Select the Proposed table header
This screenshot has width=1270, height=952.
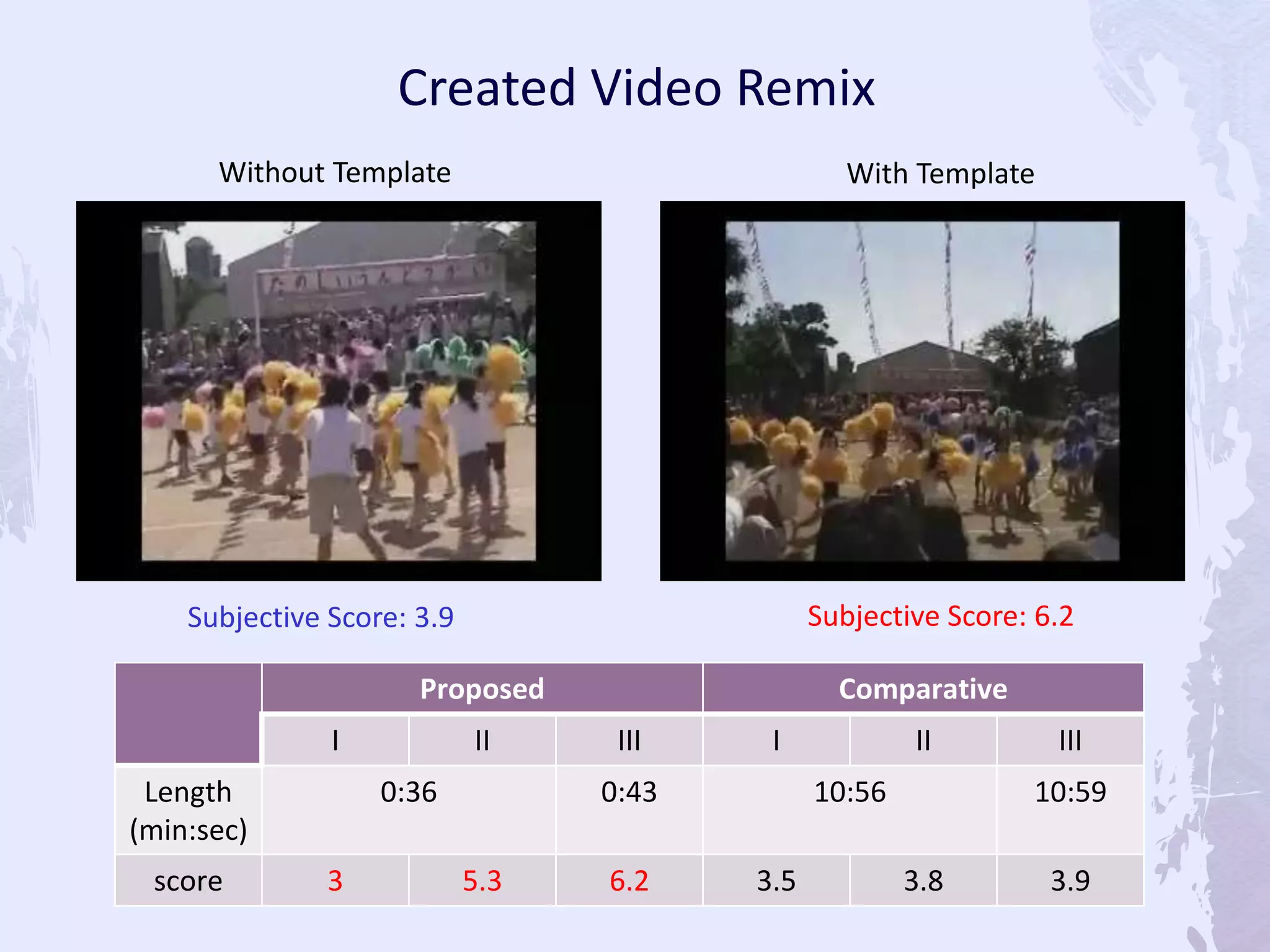[x=482, y=689]
